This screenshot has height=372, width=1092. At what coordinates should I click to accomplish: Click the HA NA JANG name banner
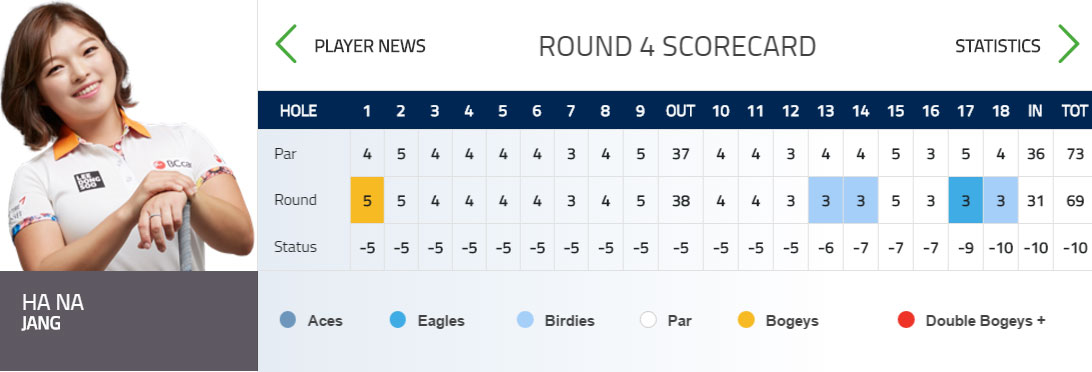click(129, 321)
